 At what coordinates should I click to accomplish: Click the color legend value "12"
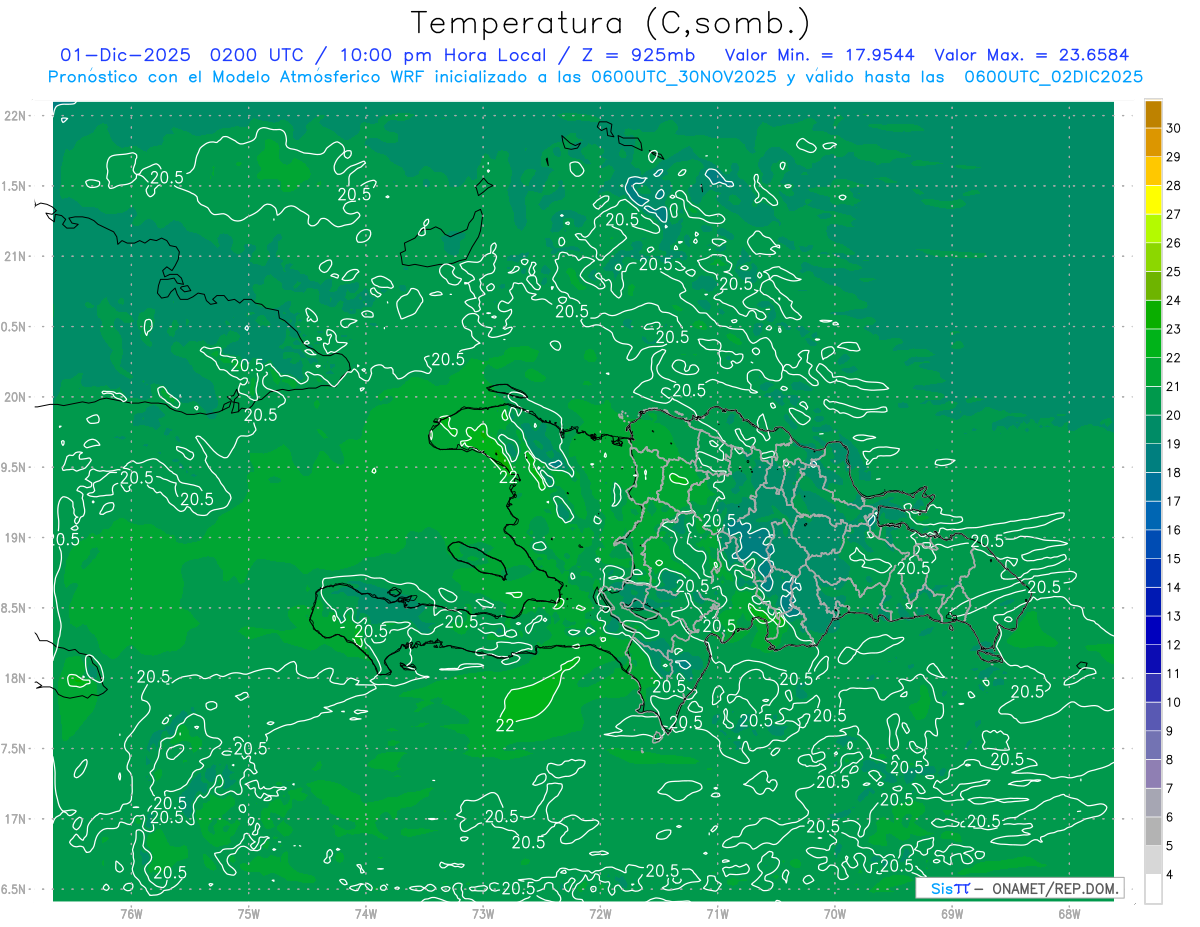pos(1173,645)
